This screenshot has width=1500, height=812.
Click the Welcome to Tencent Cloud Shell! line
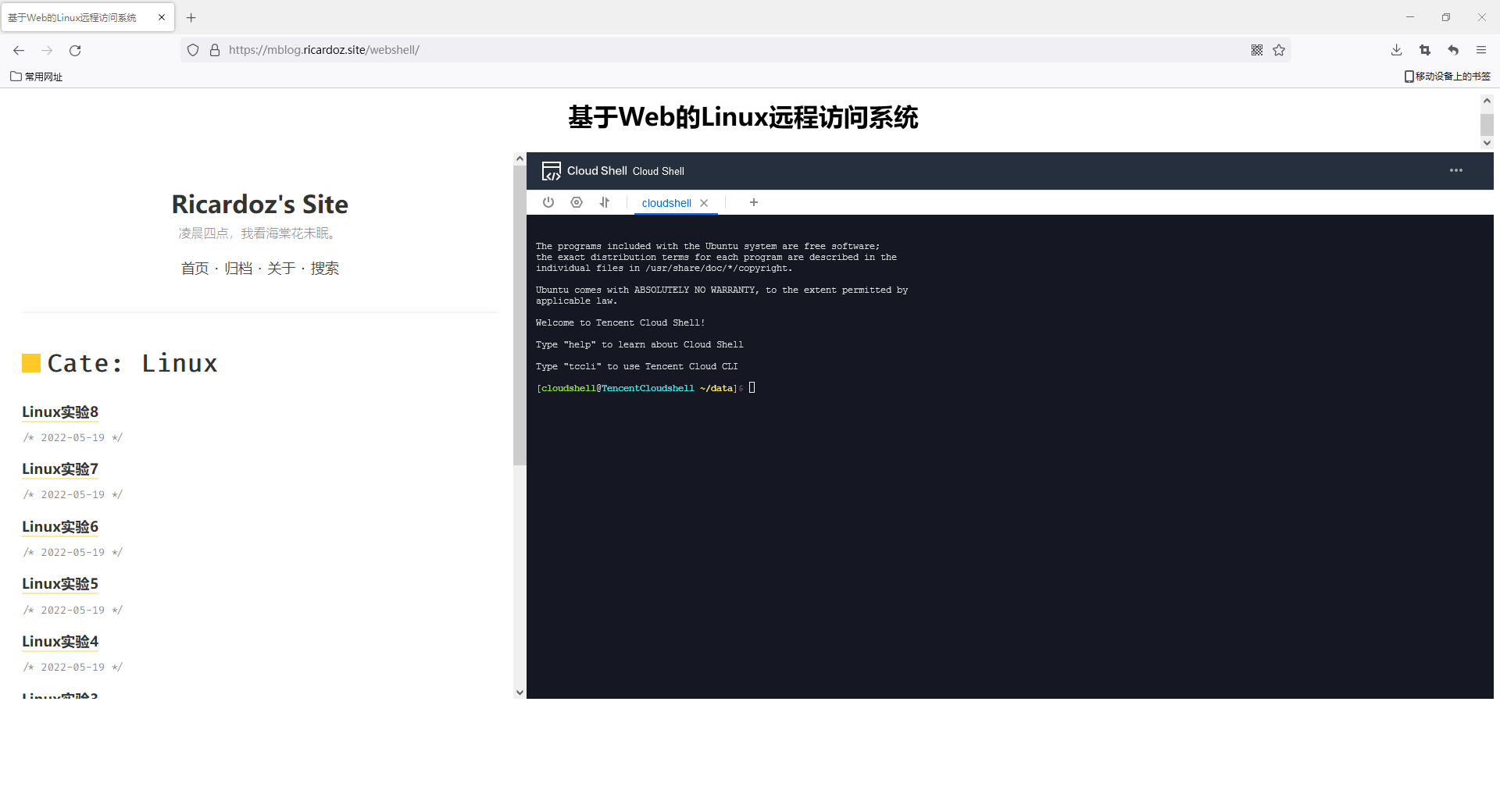pos(620,322)
